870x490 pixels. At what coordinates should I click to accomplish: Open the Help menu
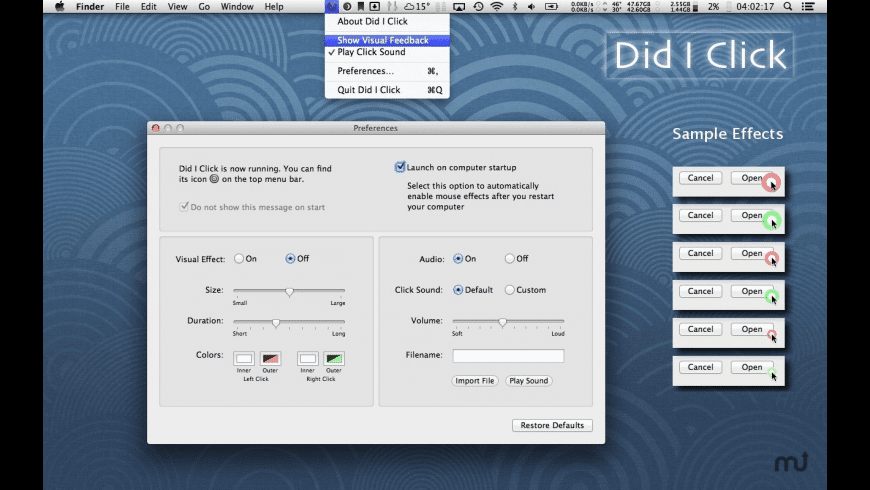pos(274,7)
